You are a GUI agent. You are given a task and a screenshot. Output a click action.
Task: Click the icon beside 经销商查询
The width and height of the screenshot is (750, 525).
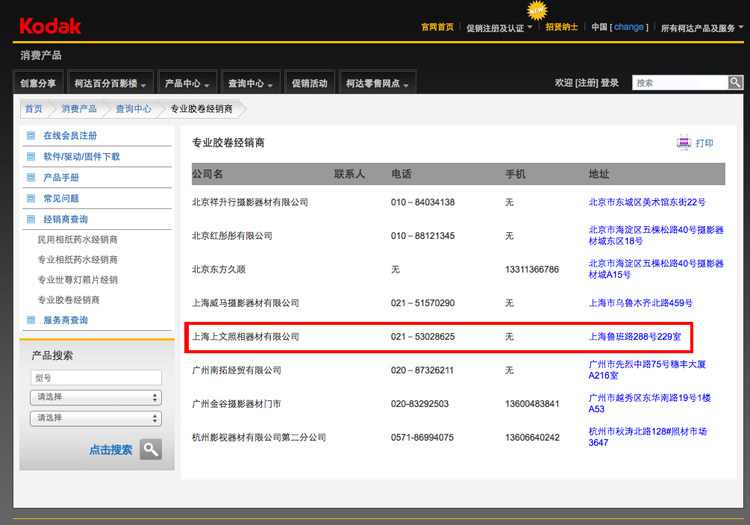coord(31,219)
